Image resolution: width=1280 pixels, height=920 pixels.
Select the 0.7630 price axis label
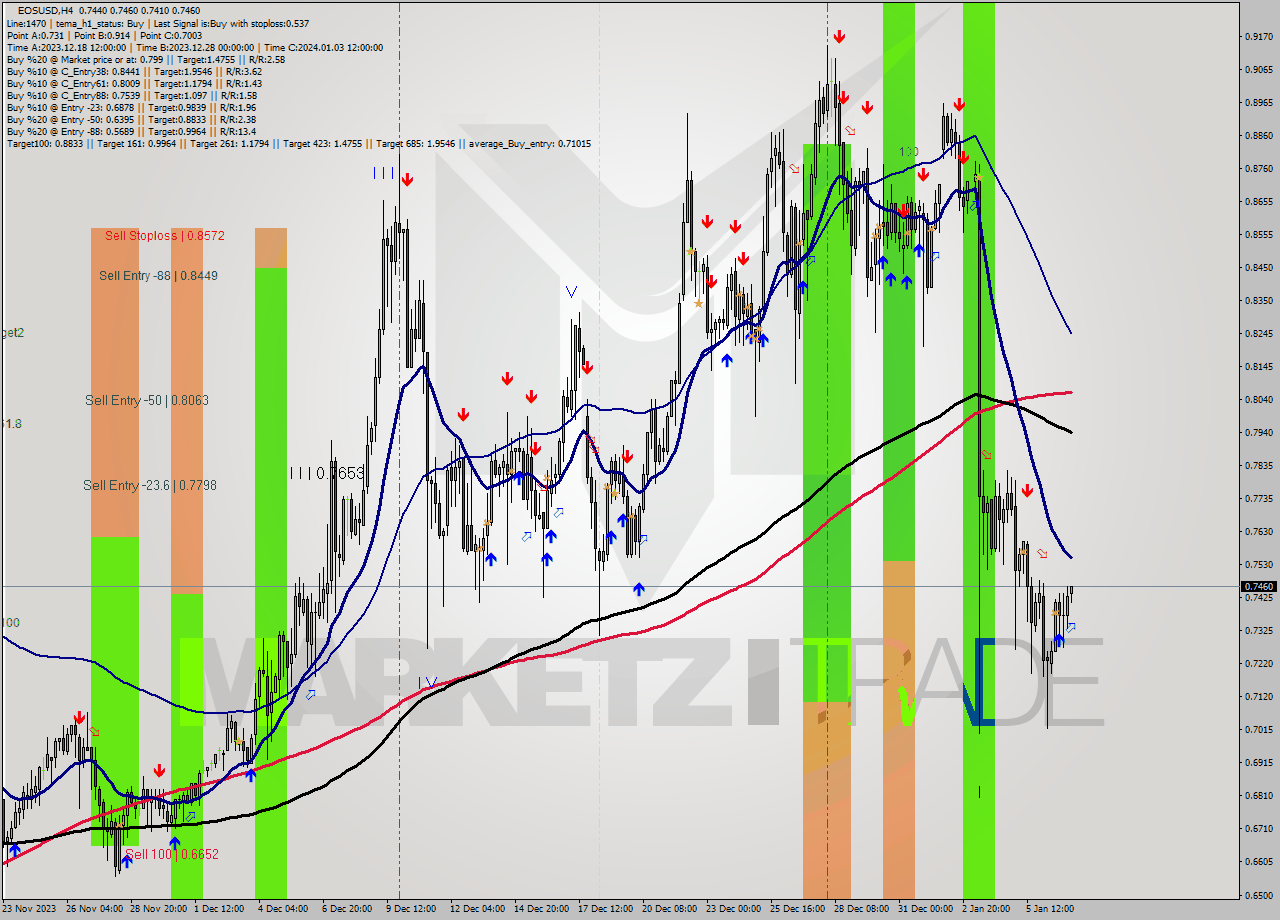(1258, 532)
